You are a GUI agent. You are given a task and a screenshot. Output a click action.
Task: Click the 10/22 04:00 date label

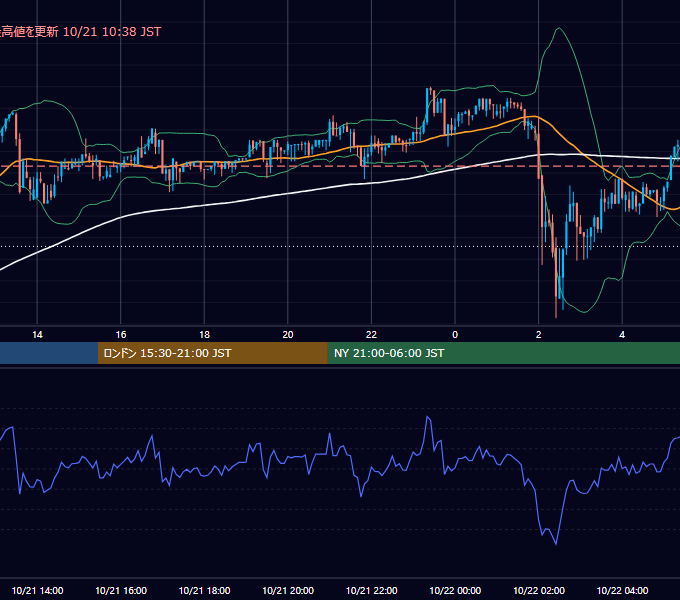[622, 590]
